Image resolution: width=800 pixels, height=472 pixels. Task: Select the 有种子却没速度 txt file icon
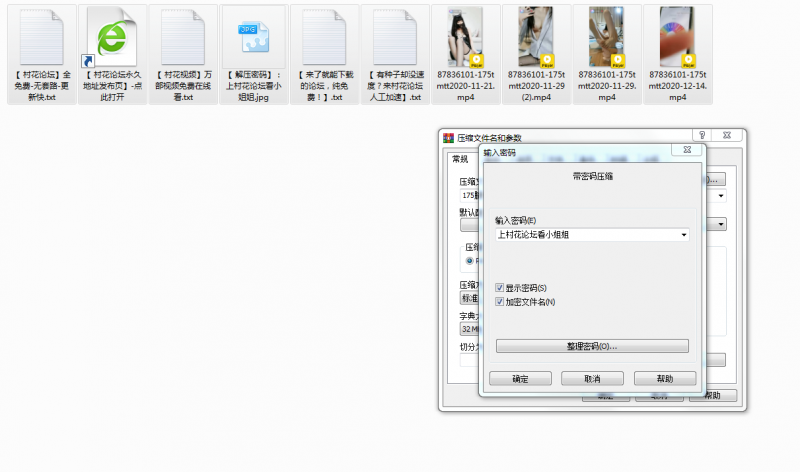click(x=395, y=37)
